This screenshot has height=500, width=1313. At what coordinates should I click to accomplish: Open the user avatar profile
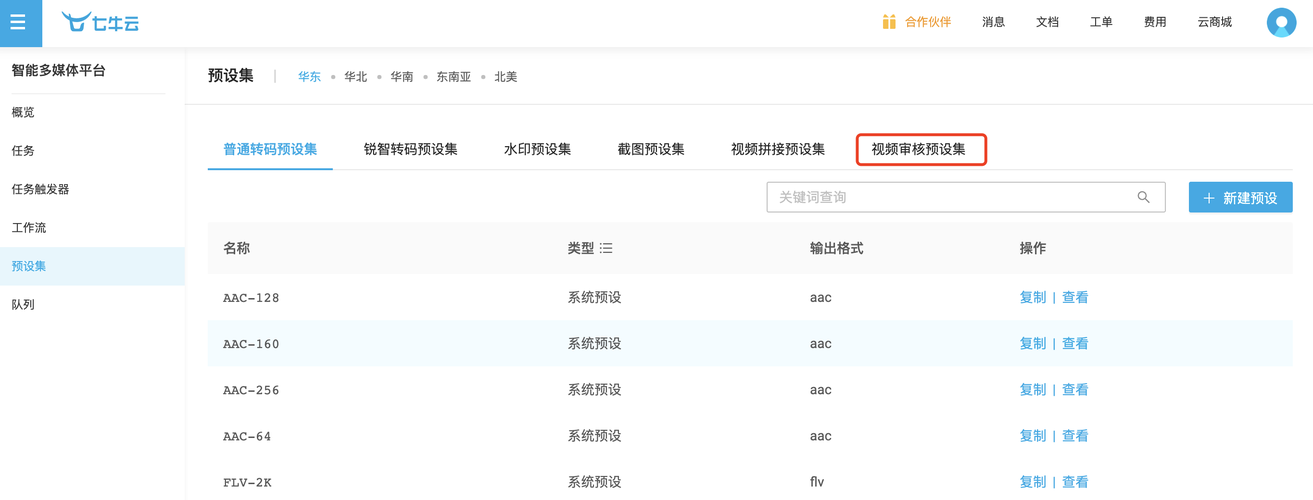pyautogui.click(x=1281, y=22)
